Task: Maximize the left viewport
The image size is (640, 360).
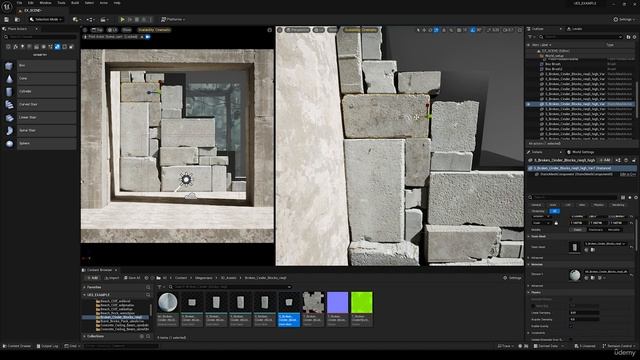Action: coord(269,30)
